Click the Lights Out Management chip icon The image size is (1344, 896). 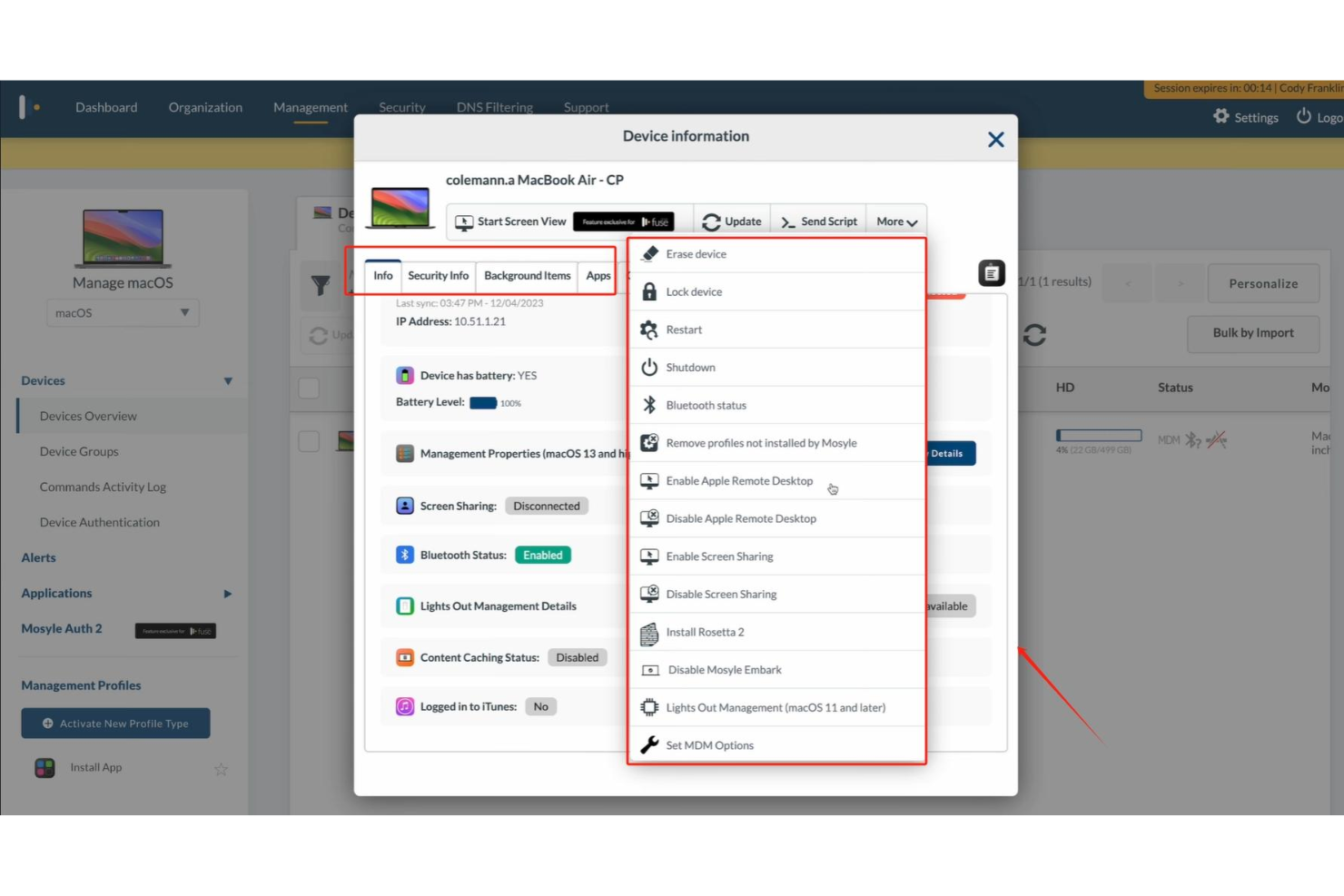pos(649,707)
